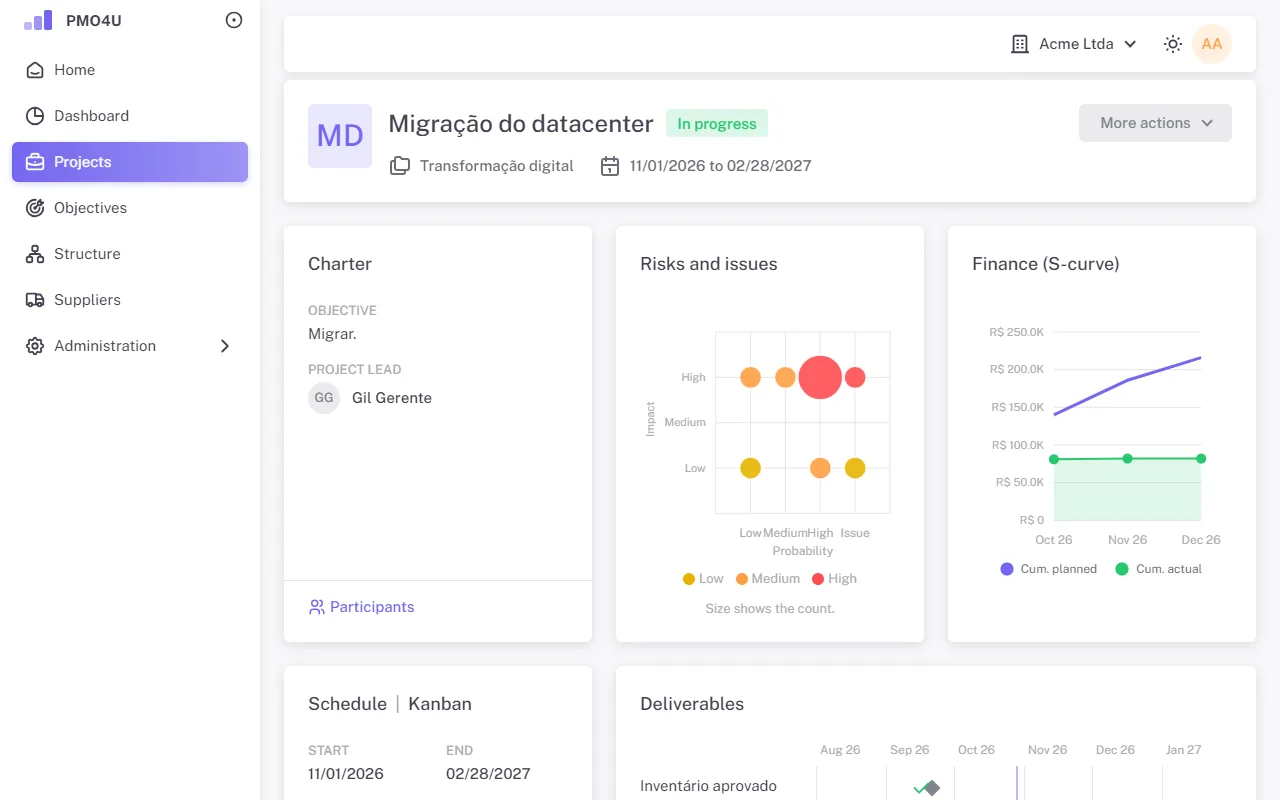Click the GG project lead avatar

324,398
